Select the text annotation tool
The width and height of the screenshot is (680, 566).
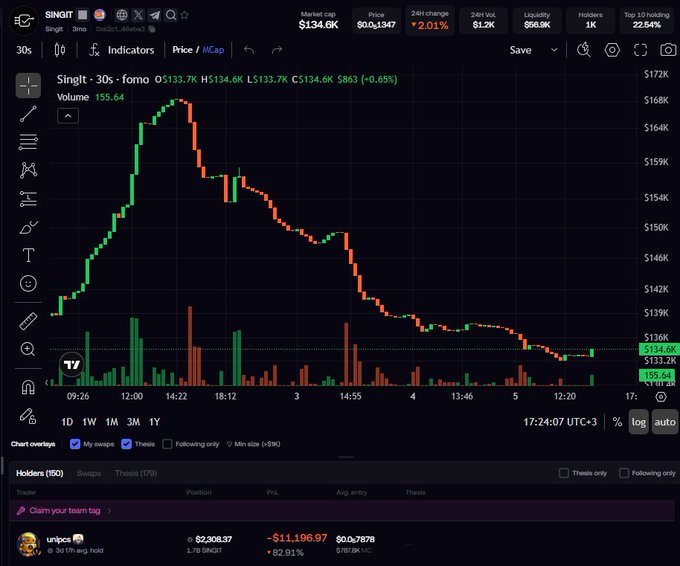point(28,255)
